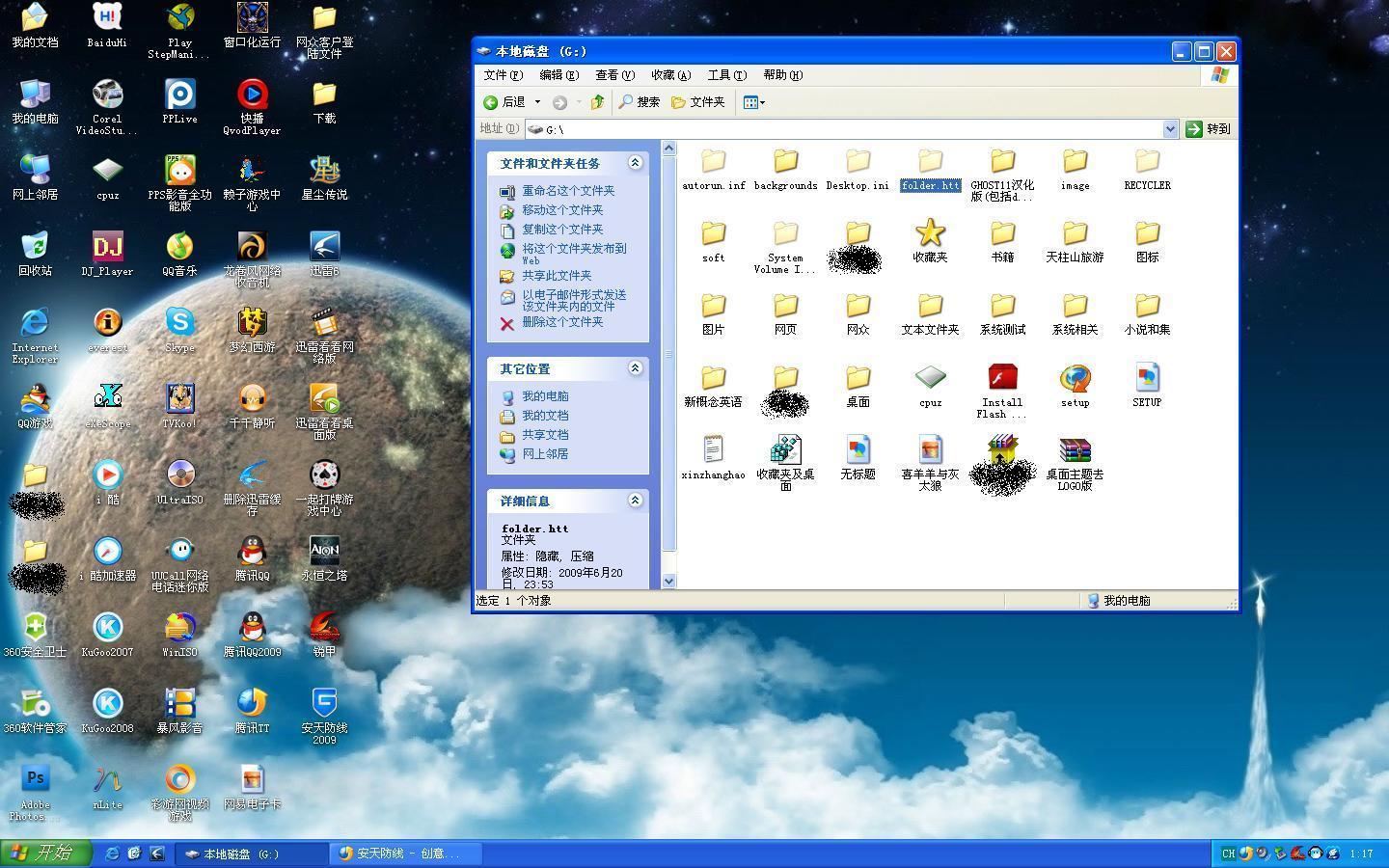Open 喜羊羊与灰太狼 file
Screen dimensions: 1389x868
click(930, 463)
